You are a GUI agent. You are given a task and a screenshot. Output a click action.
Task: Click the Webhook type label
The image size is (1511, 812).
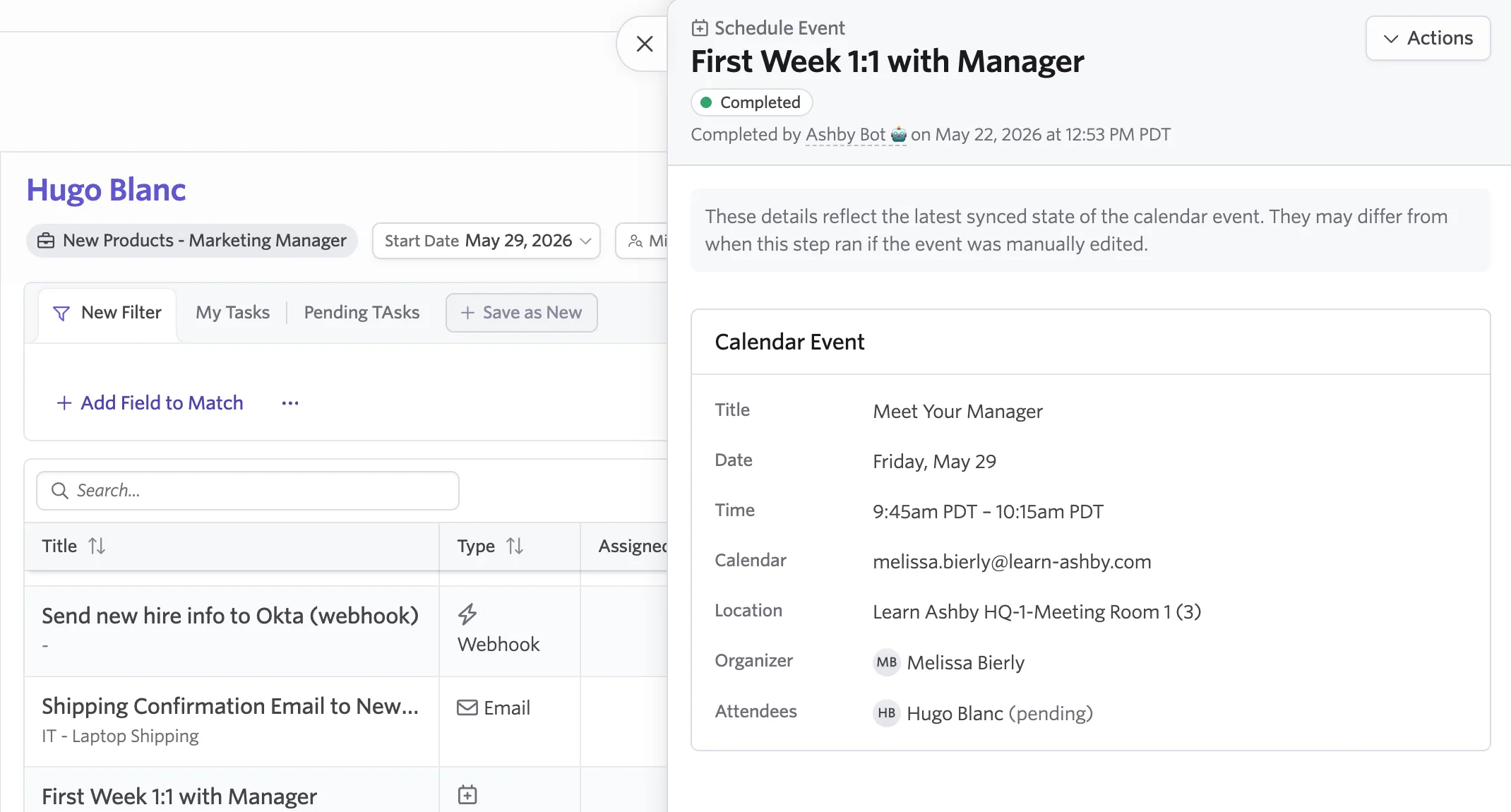click(498, 645)
